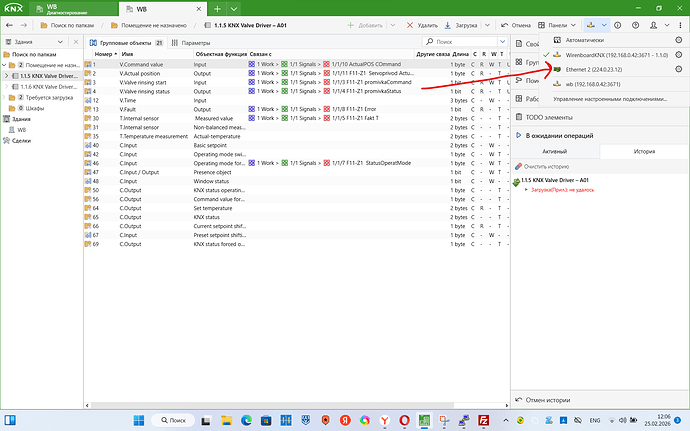
Task: Open the settings gear for Автоматически
Action: (x=679, y=40)
